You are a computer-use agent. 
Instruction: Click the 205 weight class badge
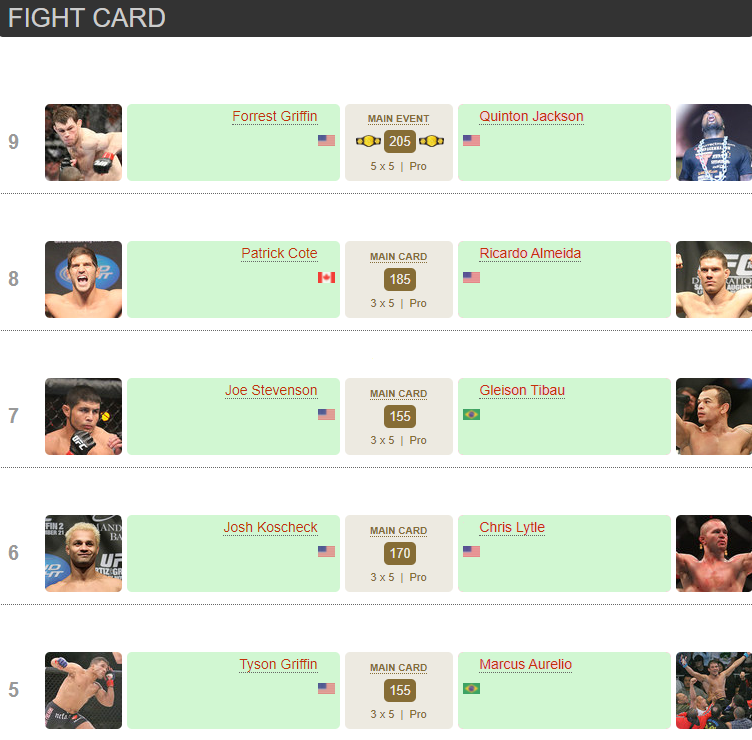click(400, 142)
